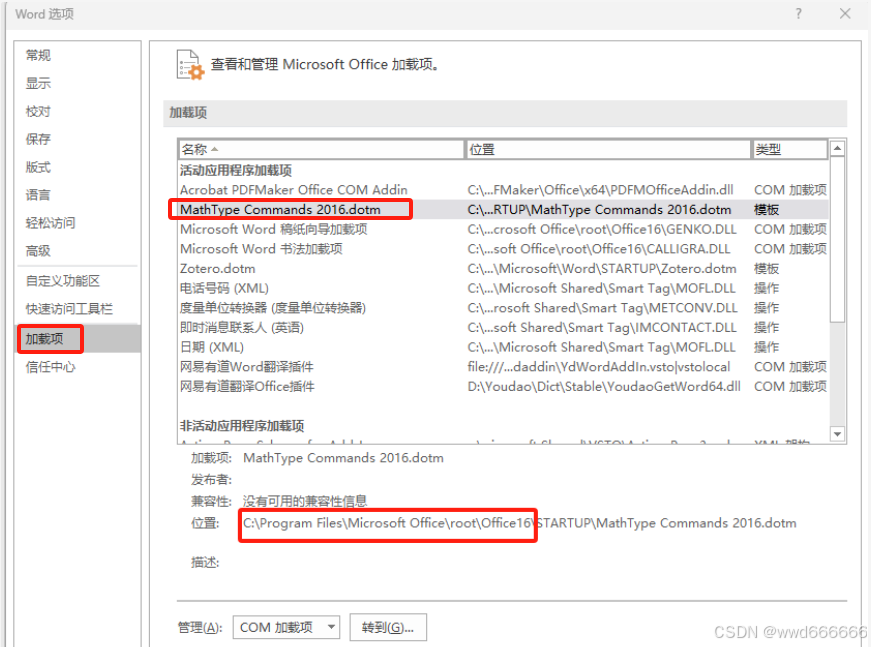
Task: Click the add-in list scrollbar thumb
Action: tap(837, 239)
